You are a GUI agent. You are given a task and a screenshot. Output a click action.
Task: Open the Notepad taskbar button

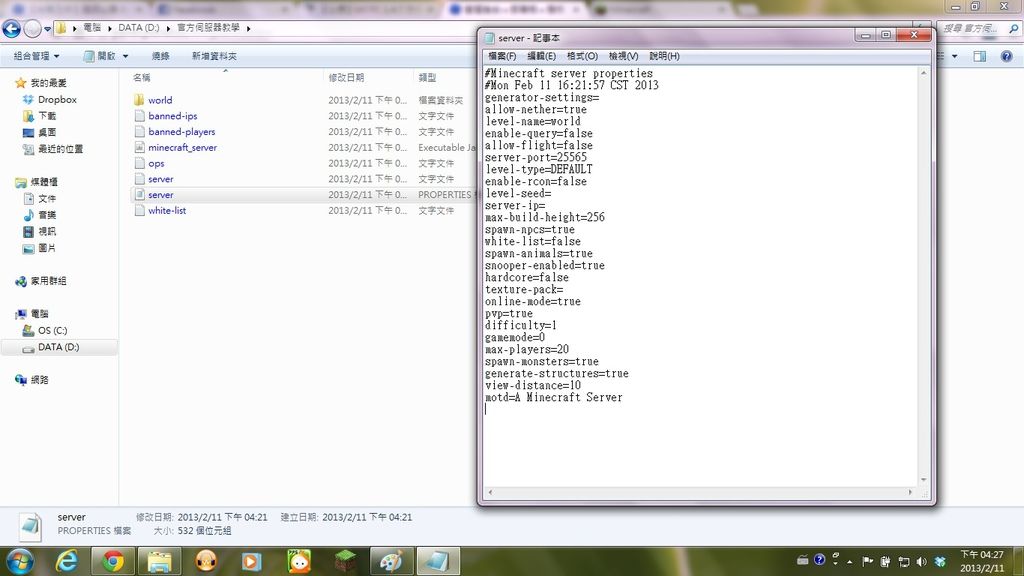coord(438,561)
